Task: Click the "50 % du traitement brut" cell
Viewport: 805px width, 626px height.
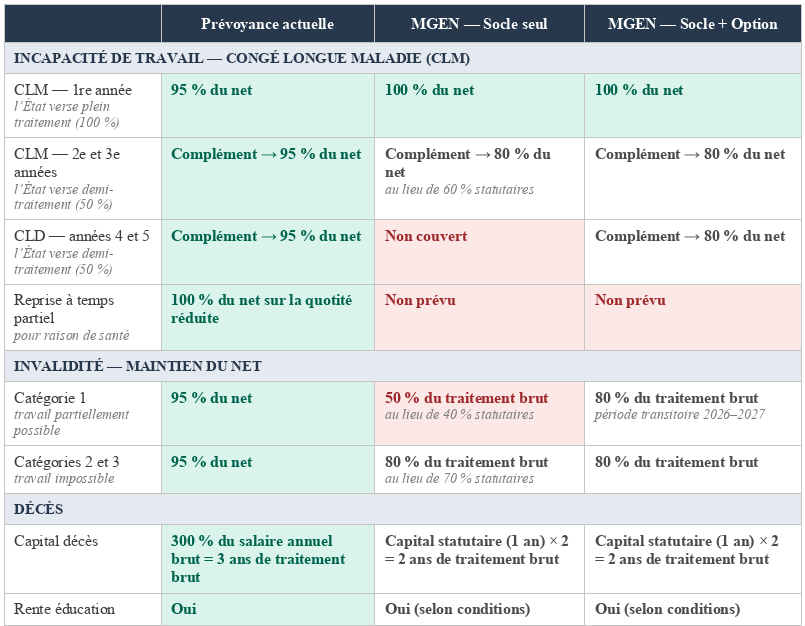Action: click(x=466, y=398)
